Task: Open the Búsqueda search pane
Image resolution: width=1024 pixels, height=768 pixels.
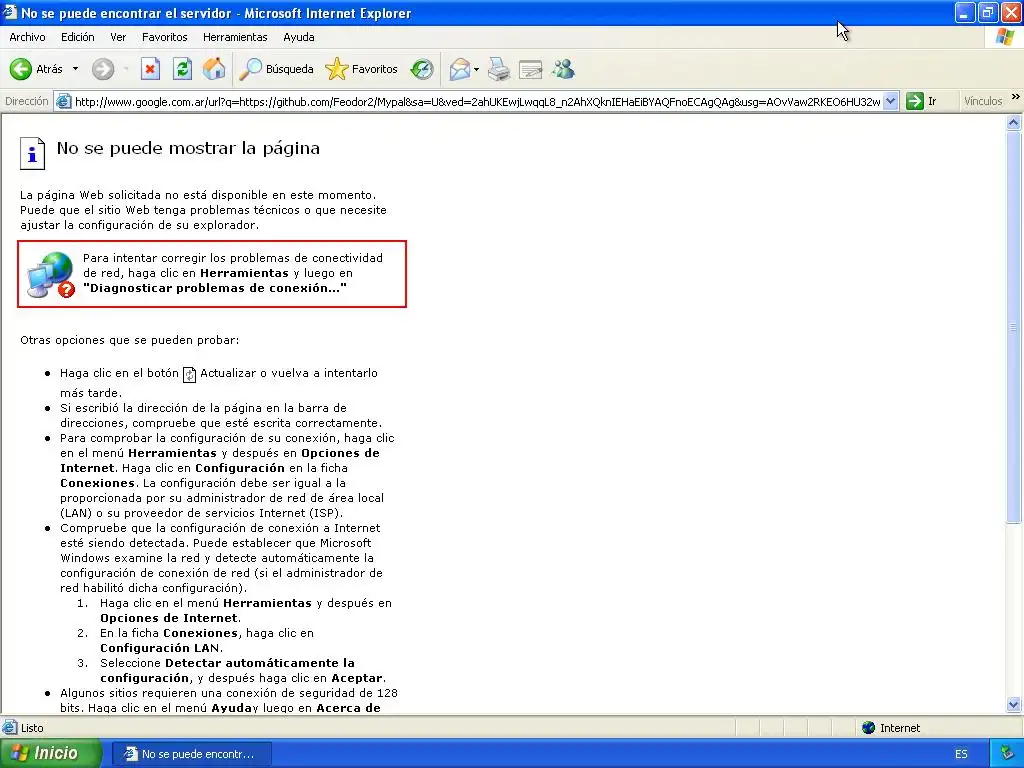Action: [x=276, y=69]
